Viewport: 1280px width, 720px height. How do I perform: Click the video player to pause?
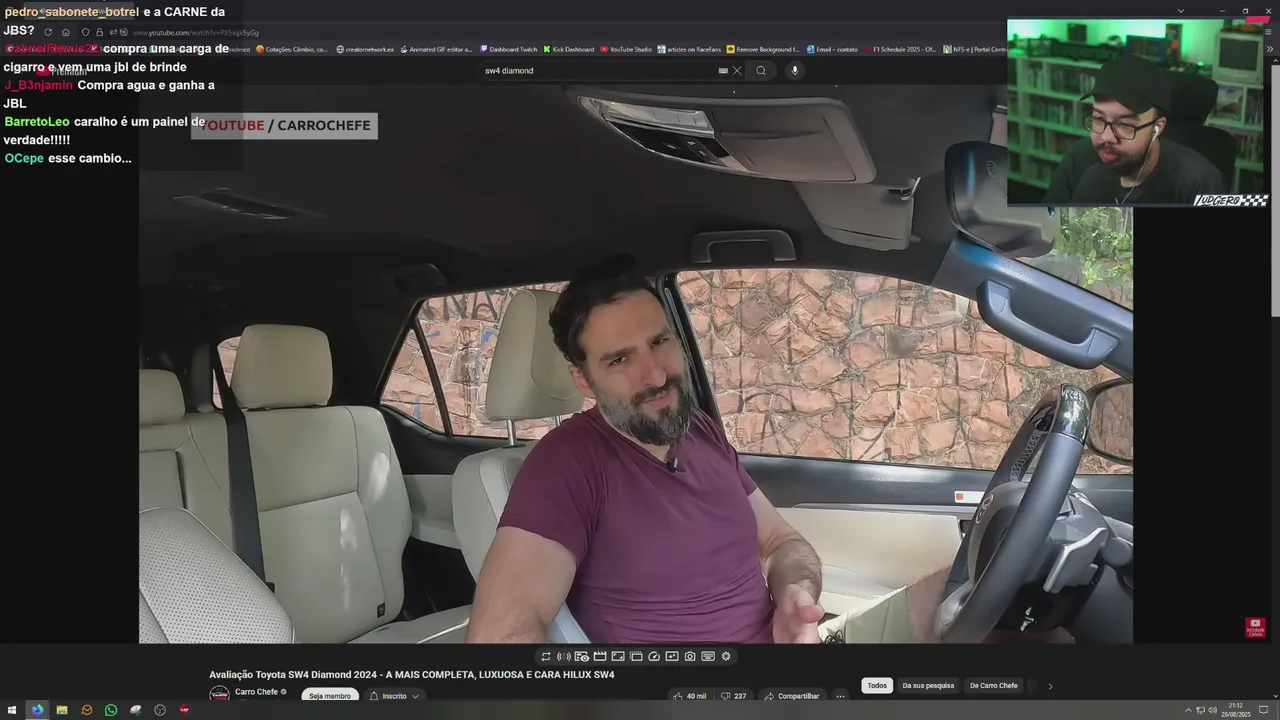636,363
